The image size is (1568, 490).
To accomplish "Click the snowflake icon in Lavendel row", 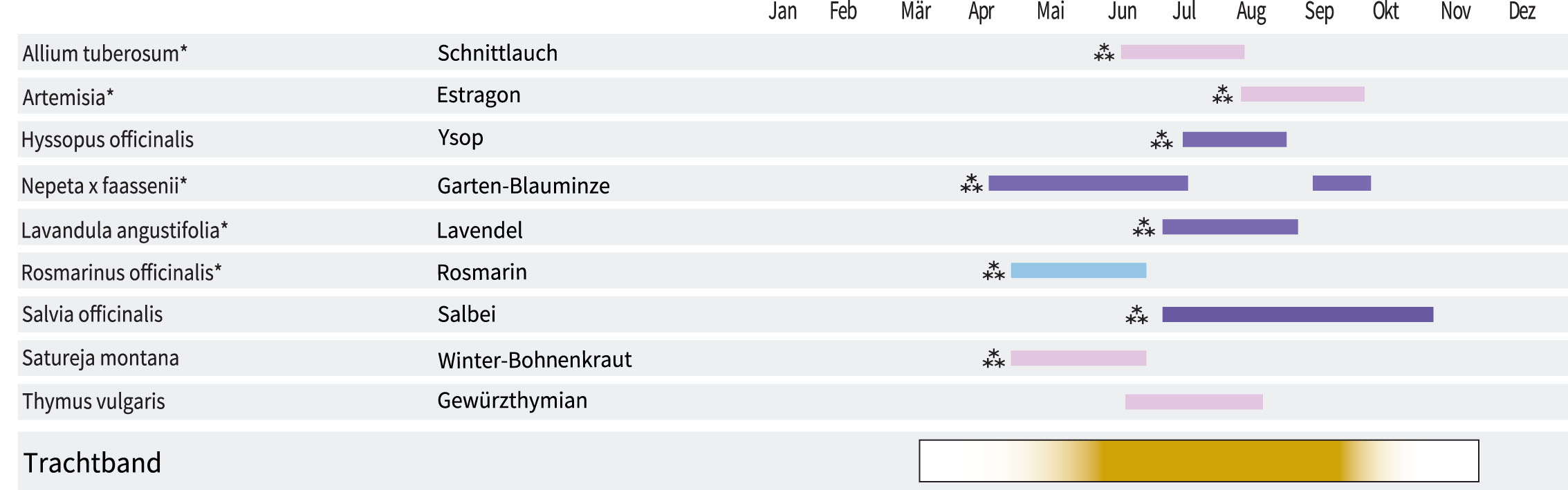I will 1143,227.
